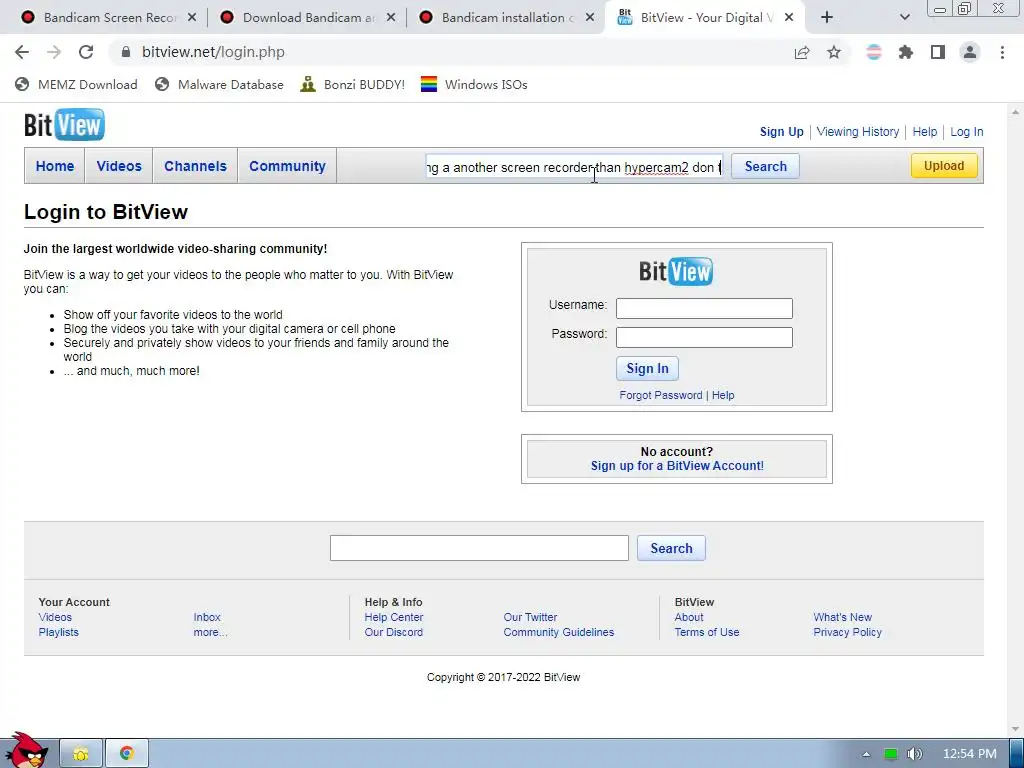Click the footer search input

479,548
